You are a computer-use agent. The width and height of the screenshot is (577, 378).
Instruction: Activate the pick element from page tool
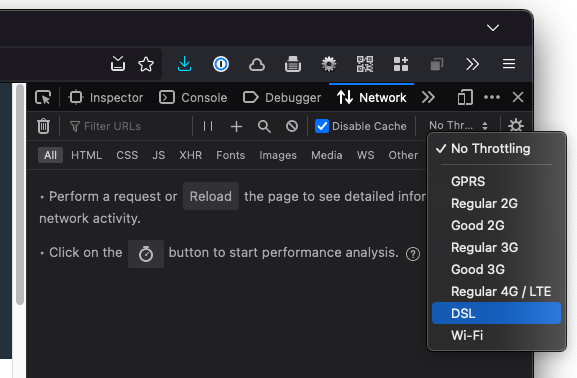coord(43,98)
